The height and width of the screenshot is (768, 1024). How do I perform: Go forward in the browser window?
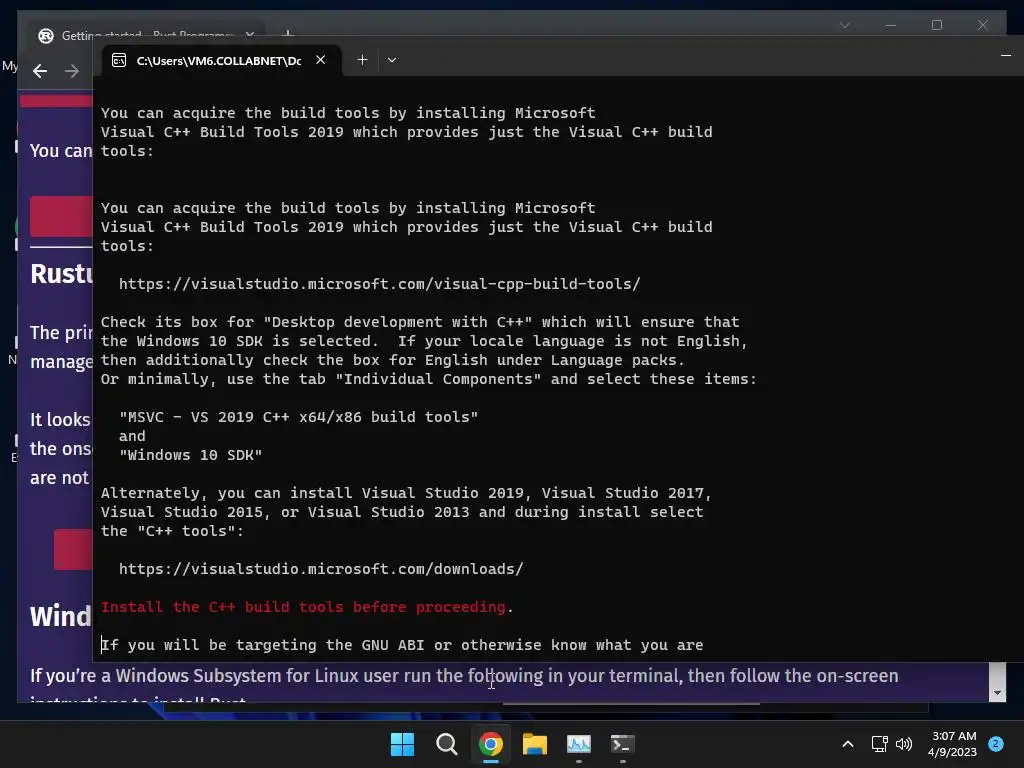pyautogui.click(x=72, y=71)
